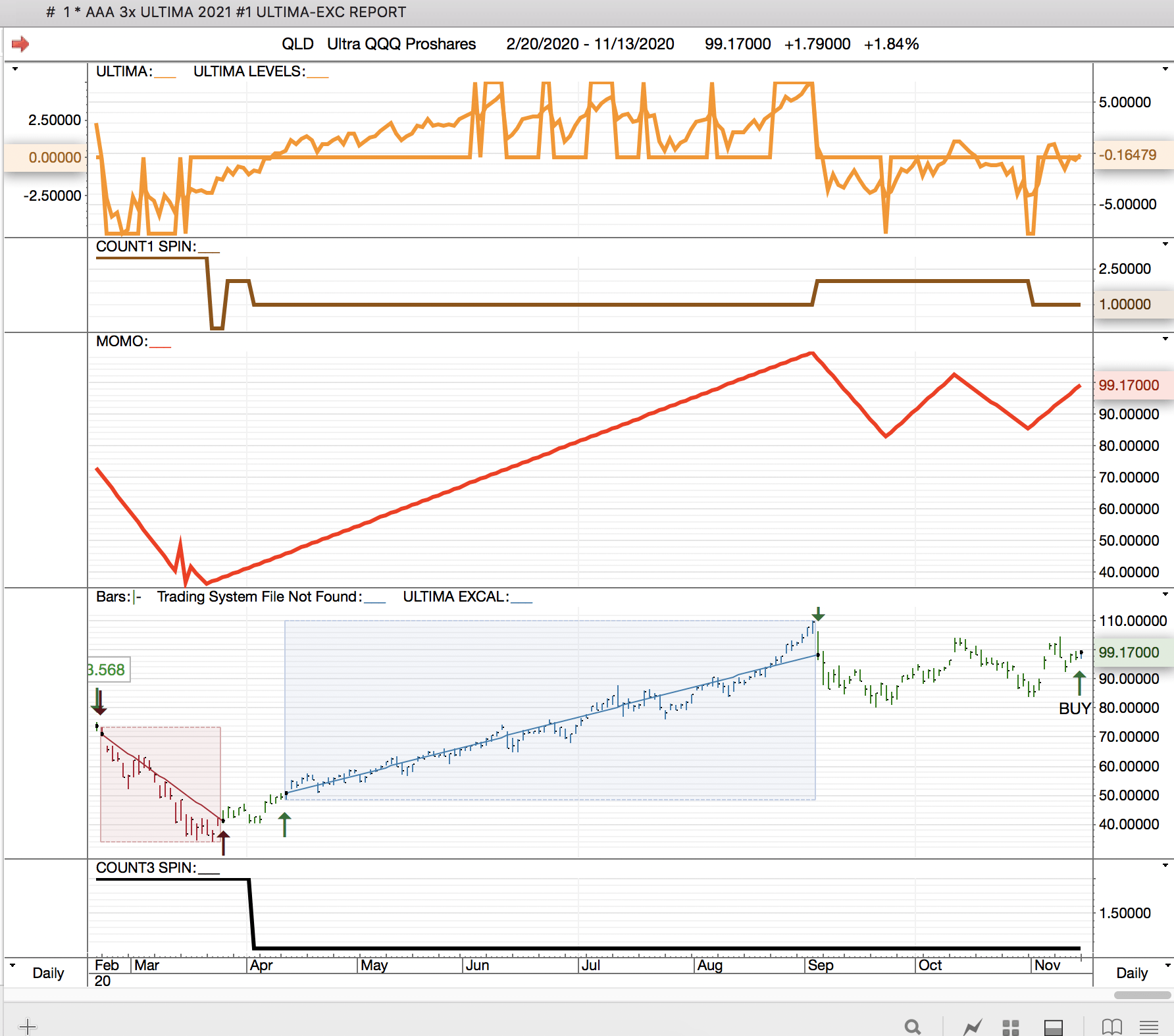Viewport: 1174px width, 1036px height.
Task: Click the Ultra QQQ Proshares name
Action: [x=401, y=44]
